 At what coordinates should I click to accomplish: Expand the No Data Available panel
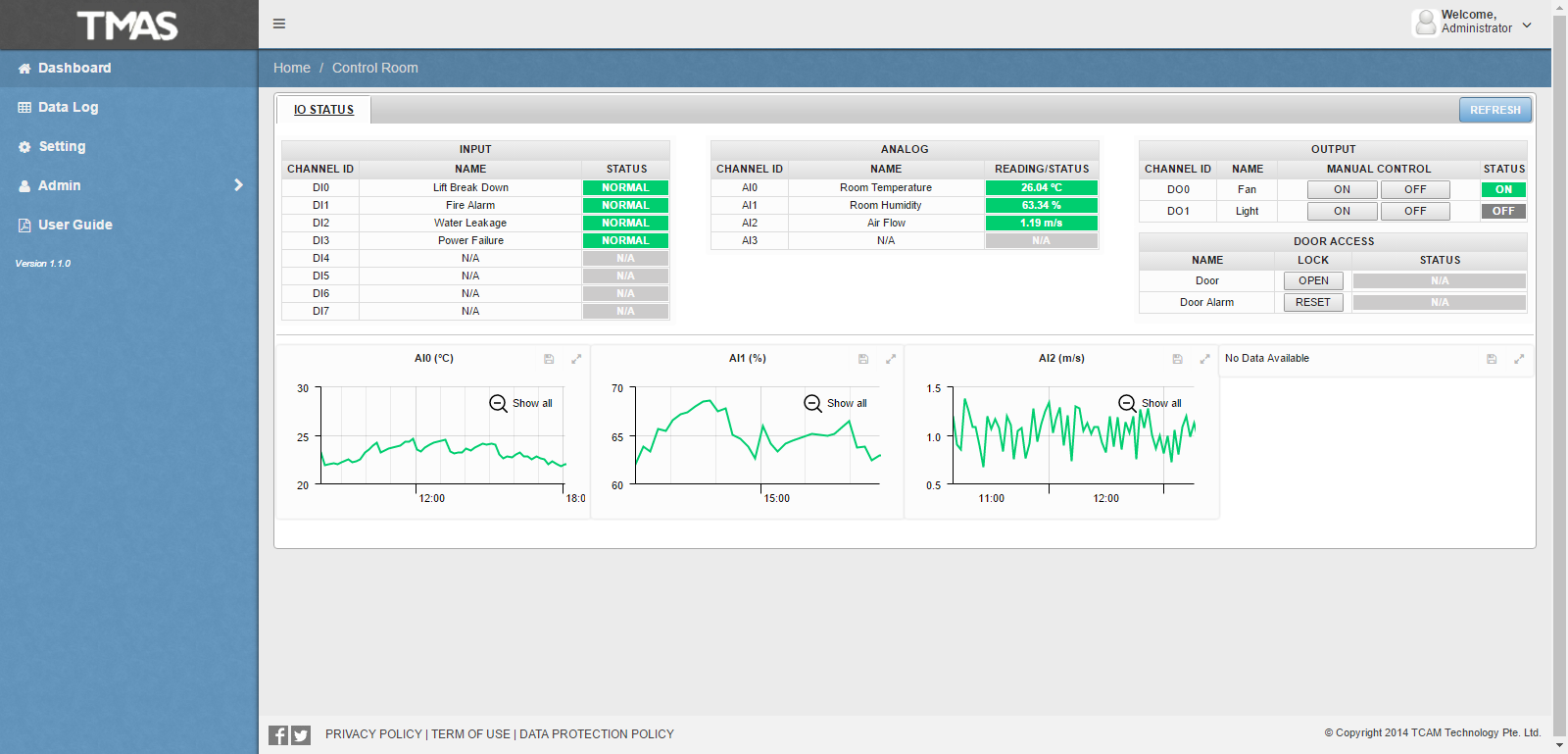[1519, 359]
